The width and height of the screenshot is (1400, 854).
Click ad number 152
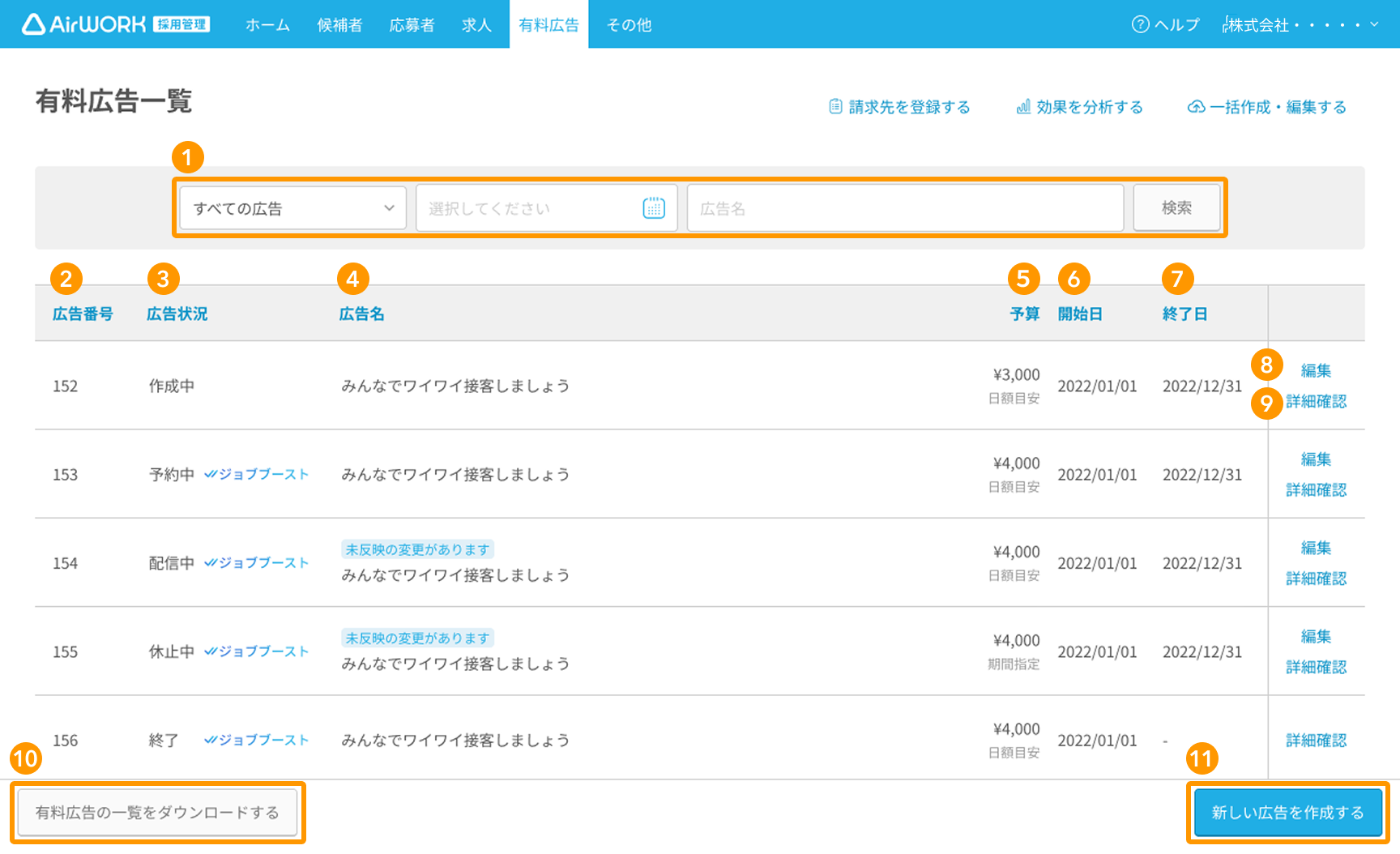point(65,386)
